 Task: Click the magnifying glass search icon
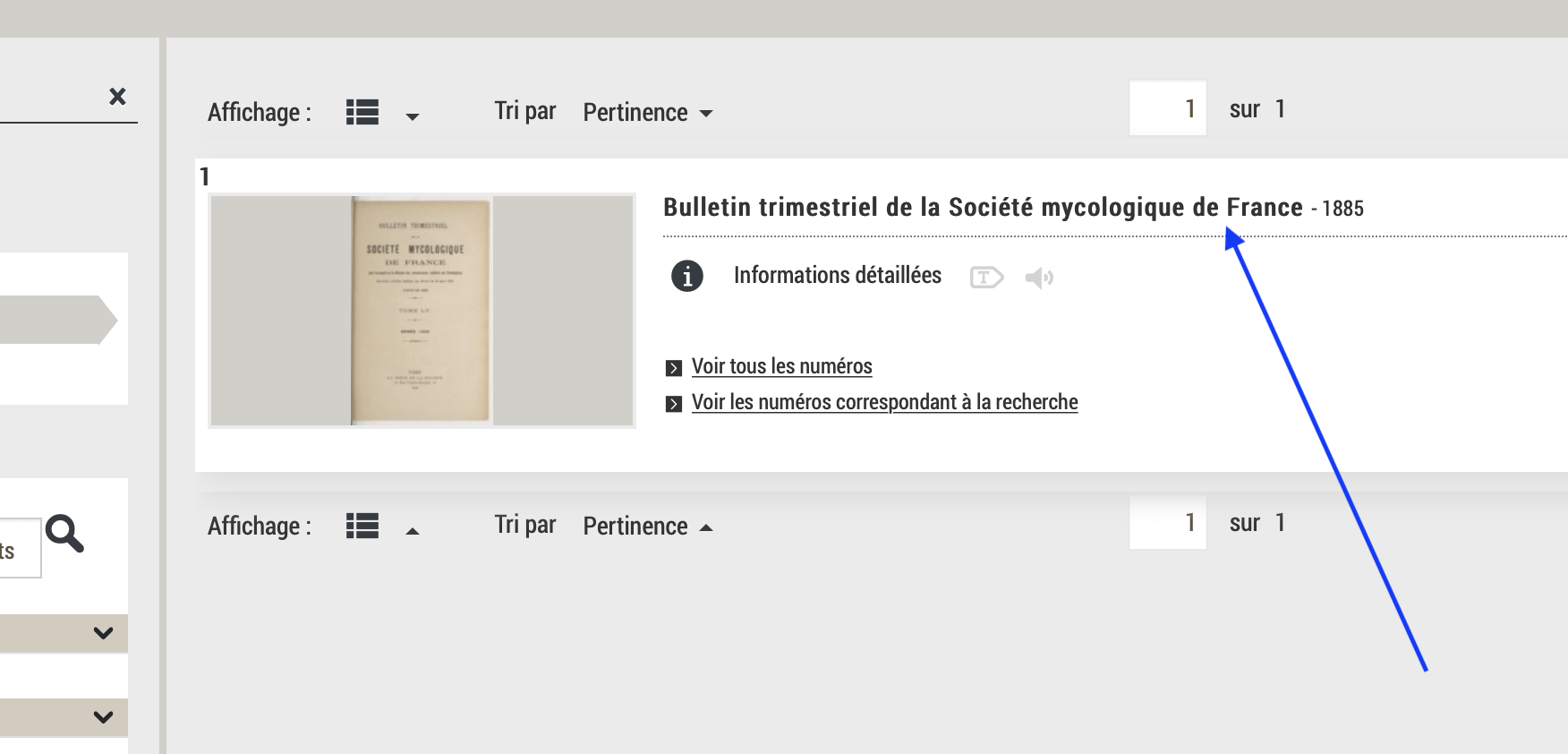[x=65, y=534]
